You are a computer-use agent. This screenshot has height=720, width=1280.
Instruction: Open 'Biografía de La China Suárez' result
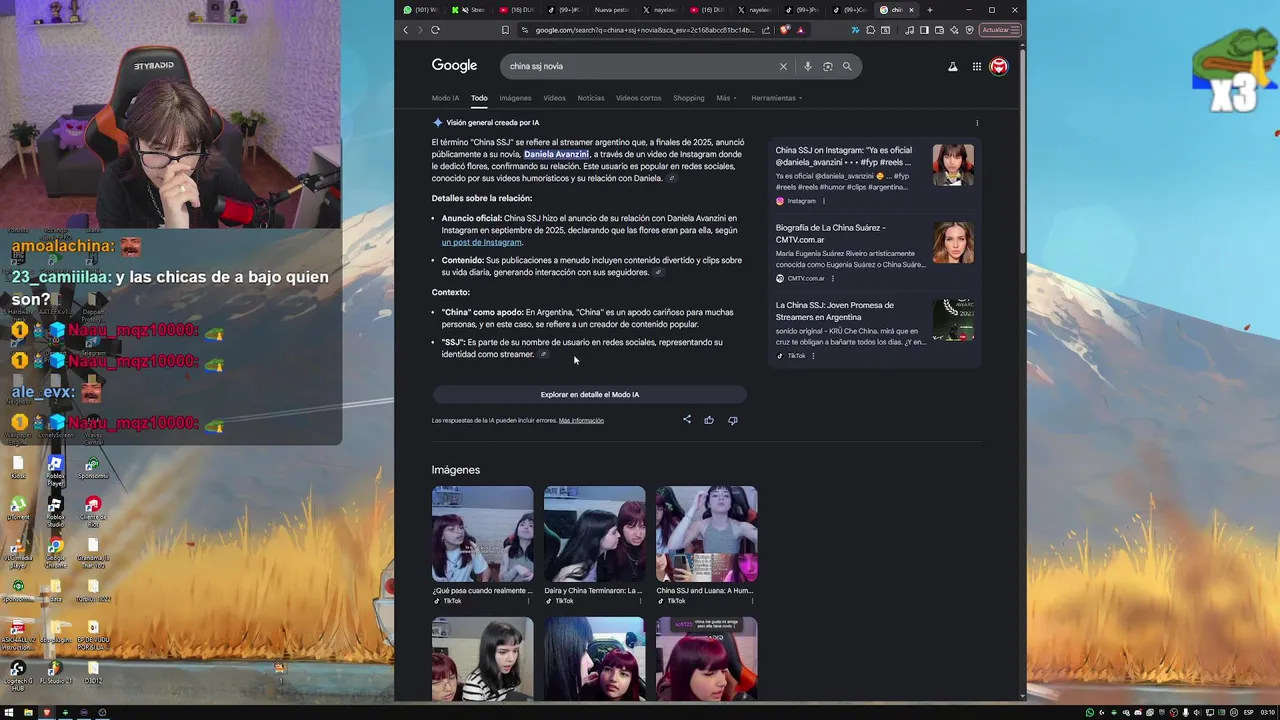pos(830,233)
